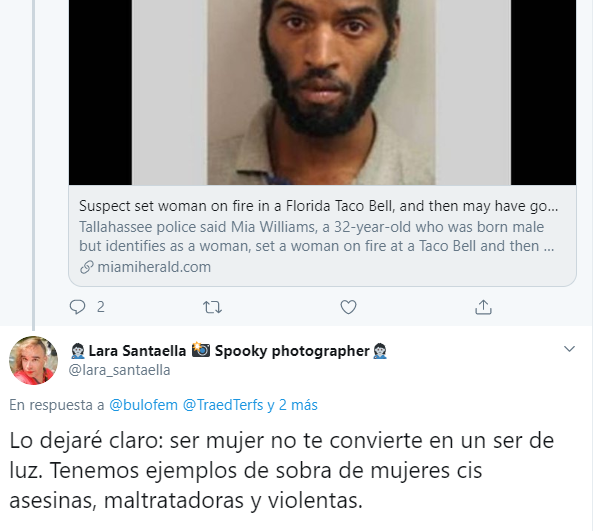Open the miamiherald.com domain link

point(154,267)
